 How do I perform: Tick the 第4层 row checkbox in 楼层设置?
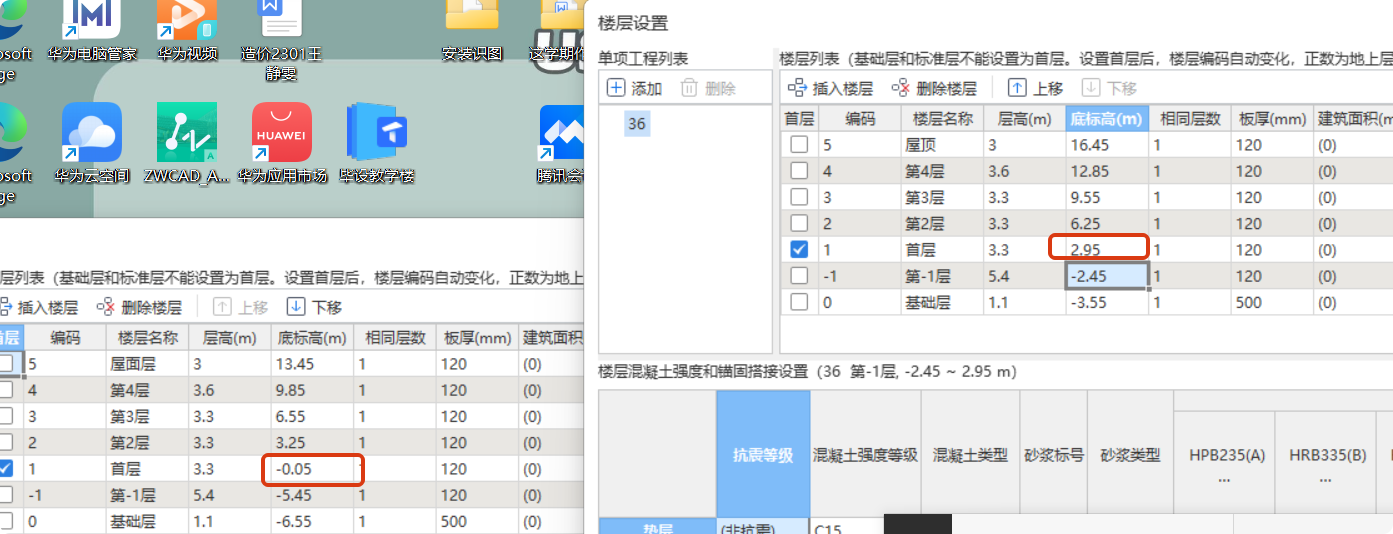tap(799, 171)
